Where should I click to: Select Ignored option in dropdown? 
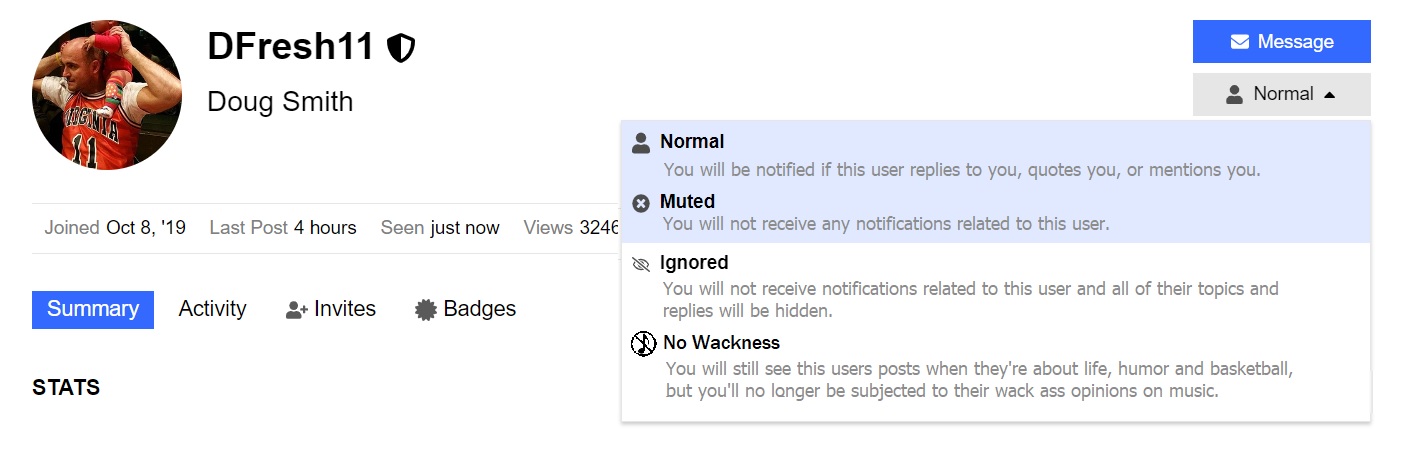(x=693, y=263)
